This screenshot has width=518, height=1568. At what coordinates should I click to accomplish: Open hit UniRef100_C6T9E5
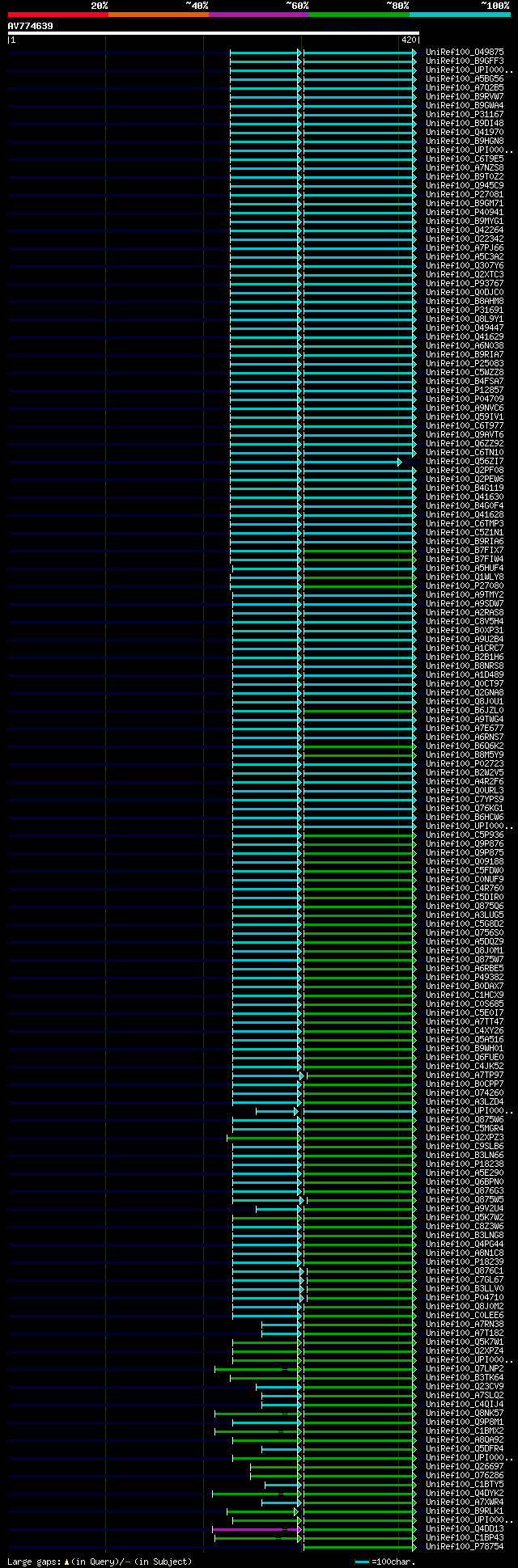(x=465, y=159)
